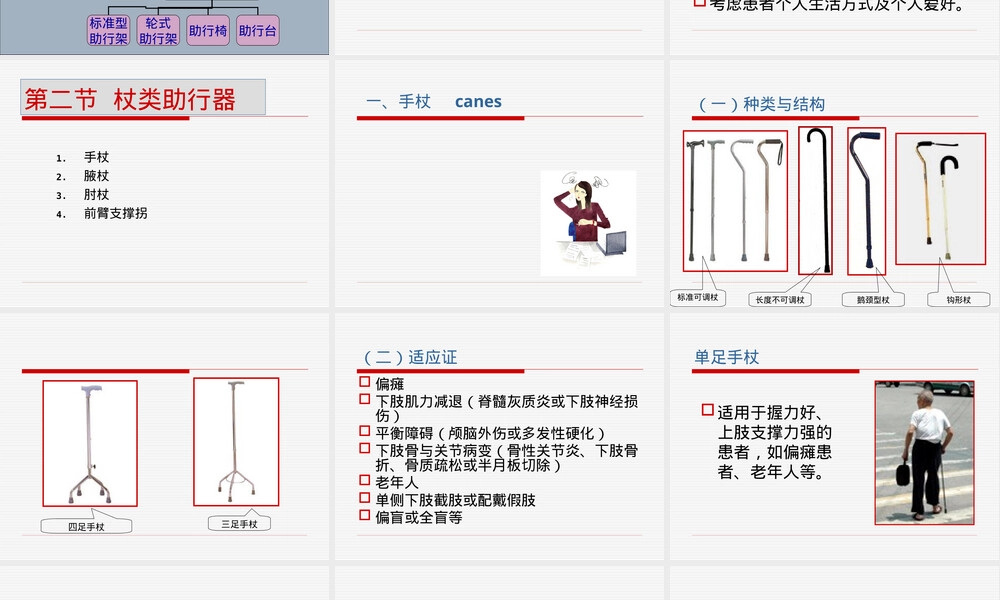The image size is (1000, 600).
Task: Select the slide showing 四足手杖 and 三足手杖
Action: click(165, 437)
